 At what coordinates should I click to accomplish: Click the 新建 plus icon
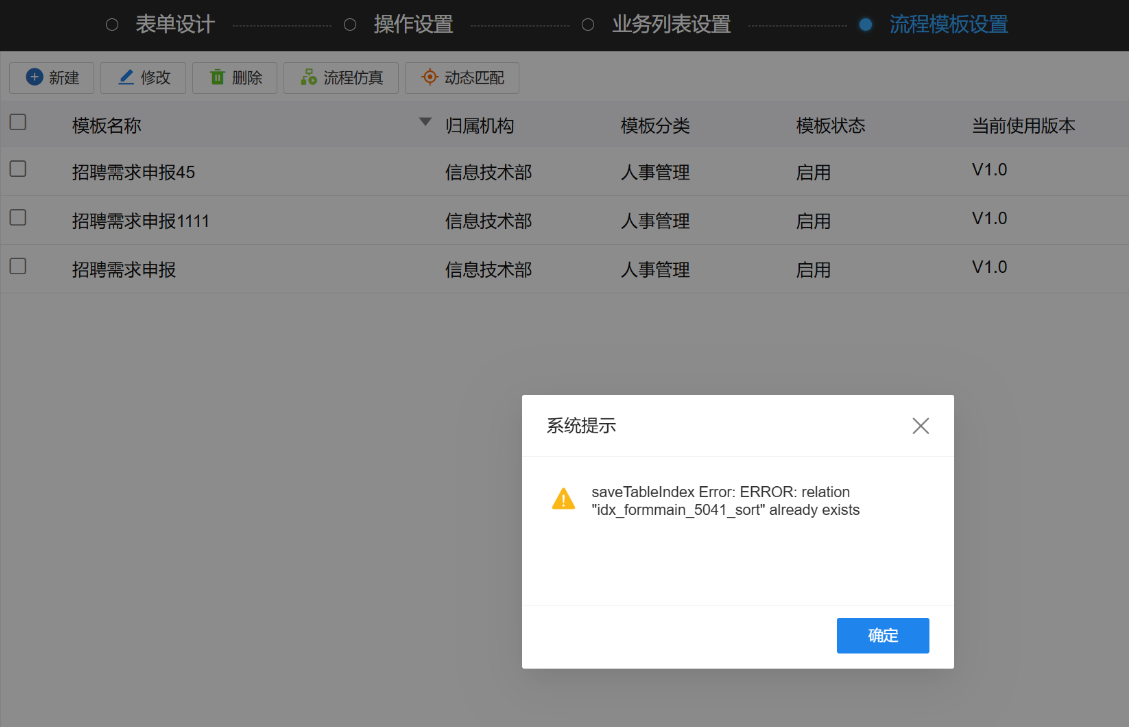pos(35,77)
